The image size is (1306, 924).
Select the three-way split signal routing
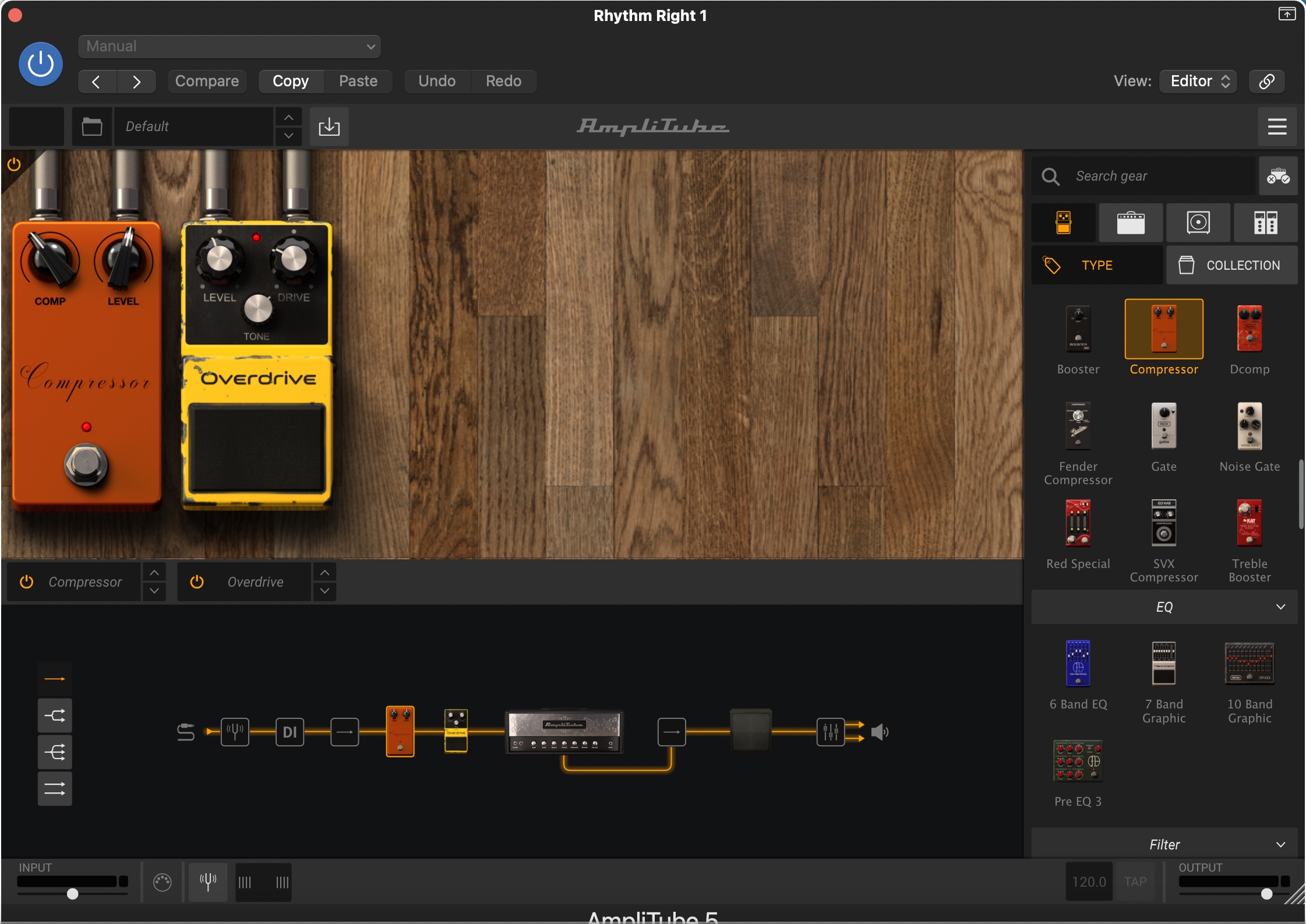pyautogui.click(x=55, y=752)
